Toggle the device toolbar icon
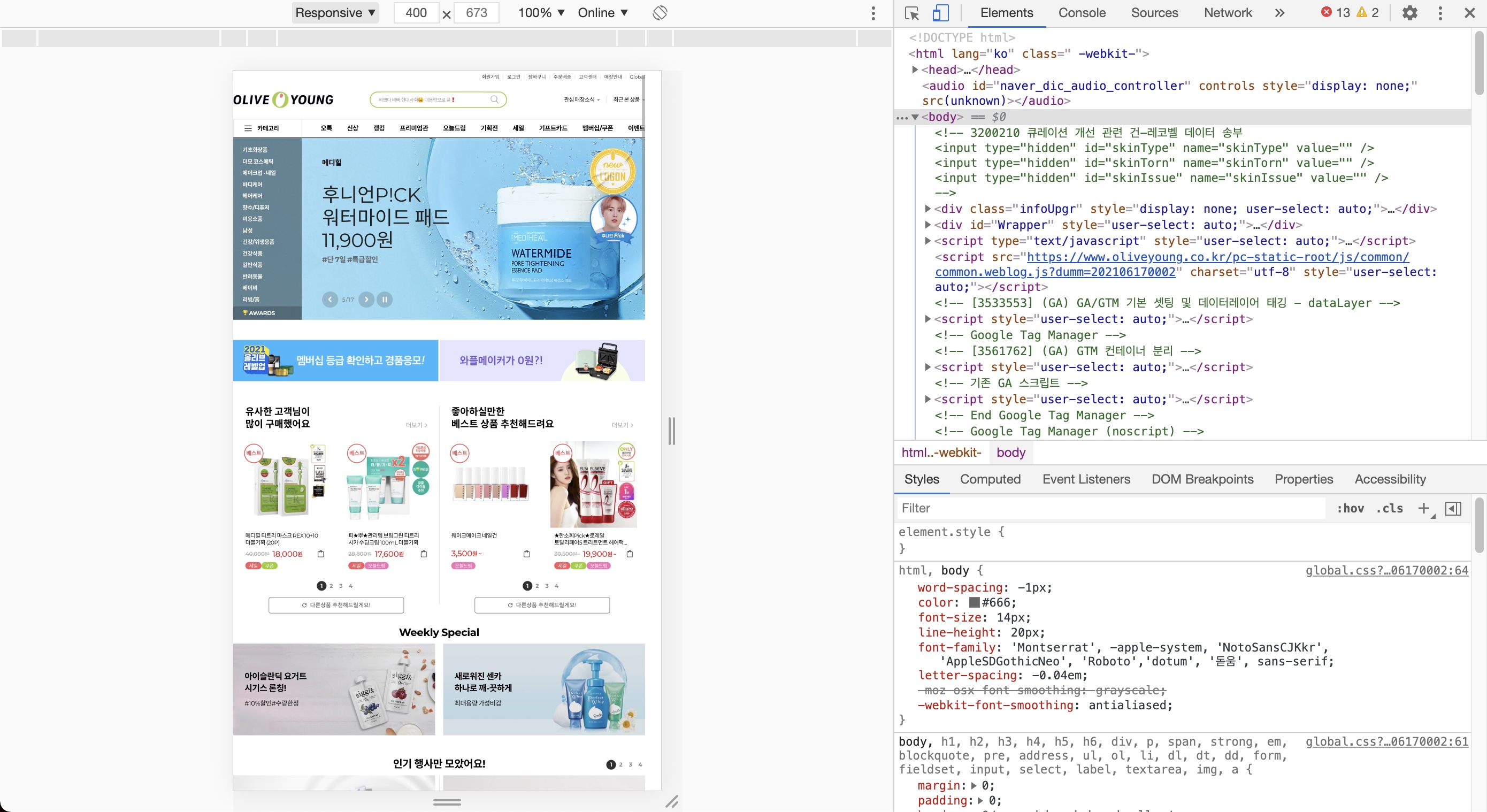Image resolution: width=1487 pixels, height=812 pixels. click(940, 13)
